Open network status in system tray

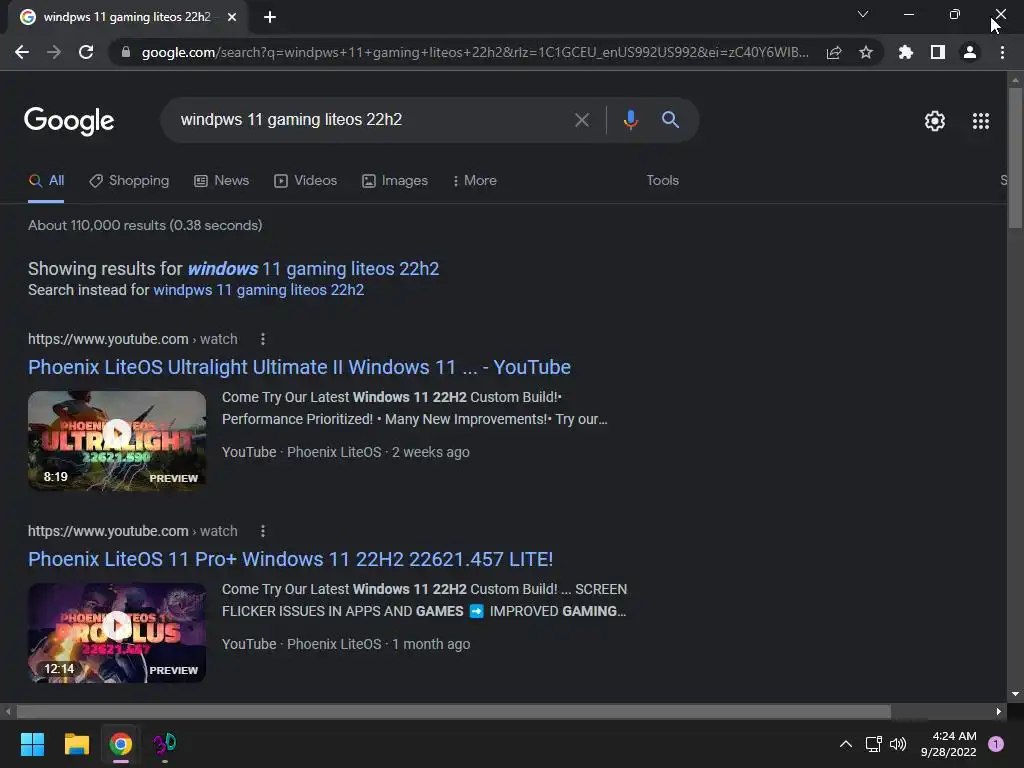(x=873, y=744)
